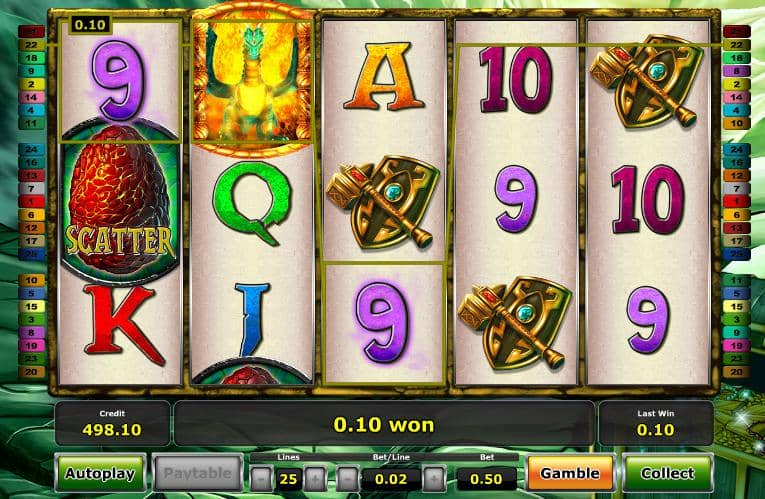Select payline 22 marker on left side
The width and height of the screenshot is (765, 499).
(31, 45)
